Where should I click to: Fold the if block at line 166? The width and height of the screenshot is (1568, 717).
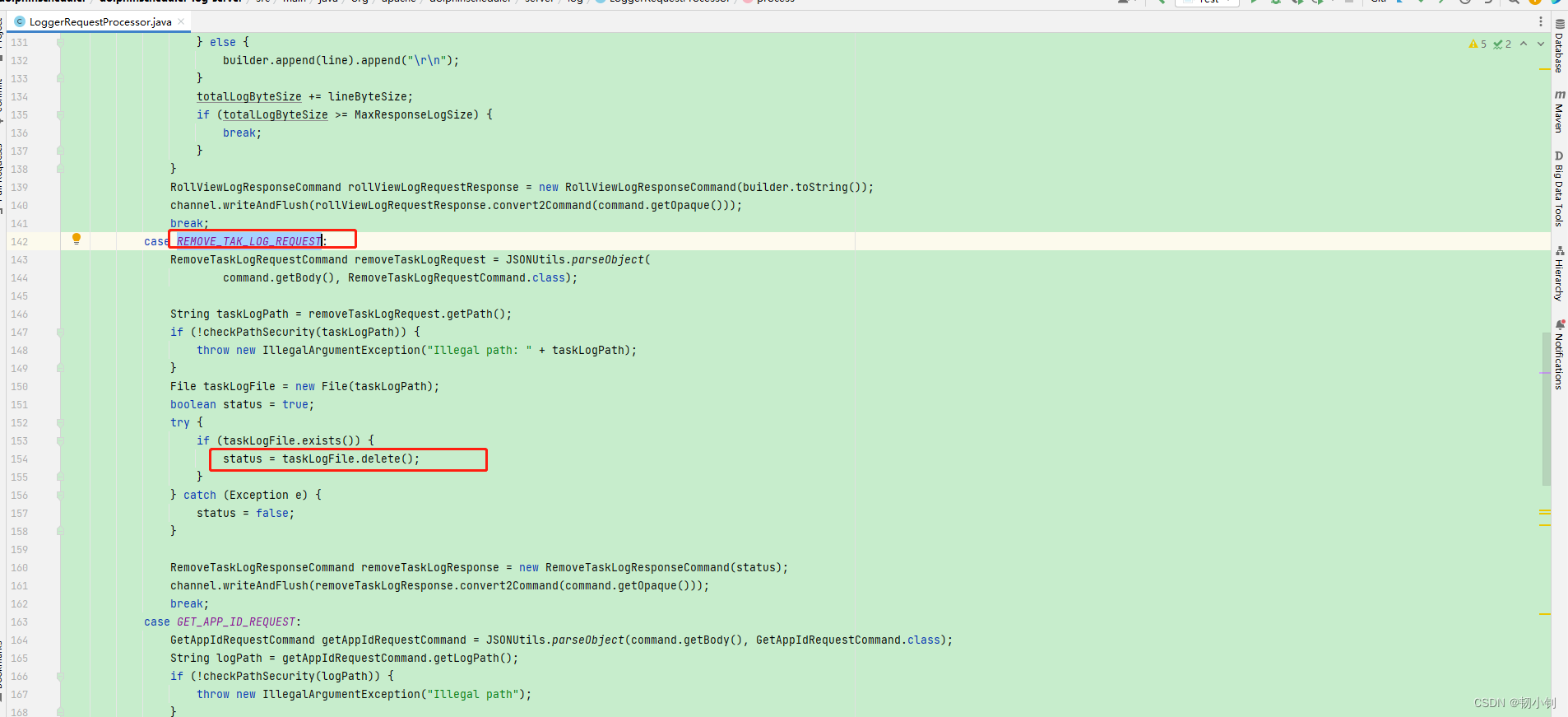(x=59, y=677)
